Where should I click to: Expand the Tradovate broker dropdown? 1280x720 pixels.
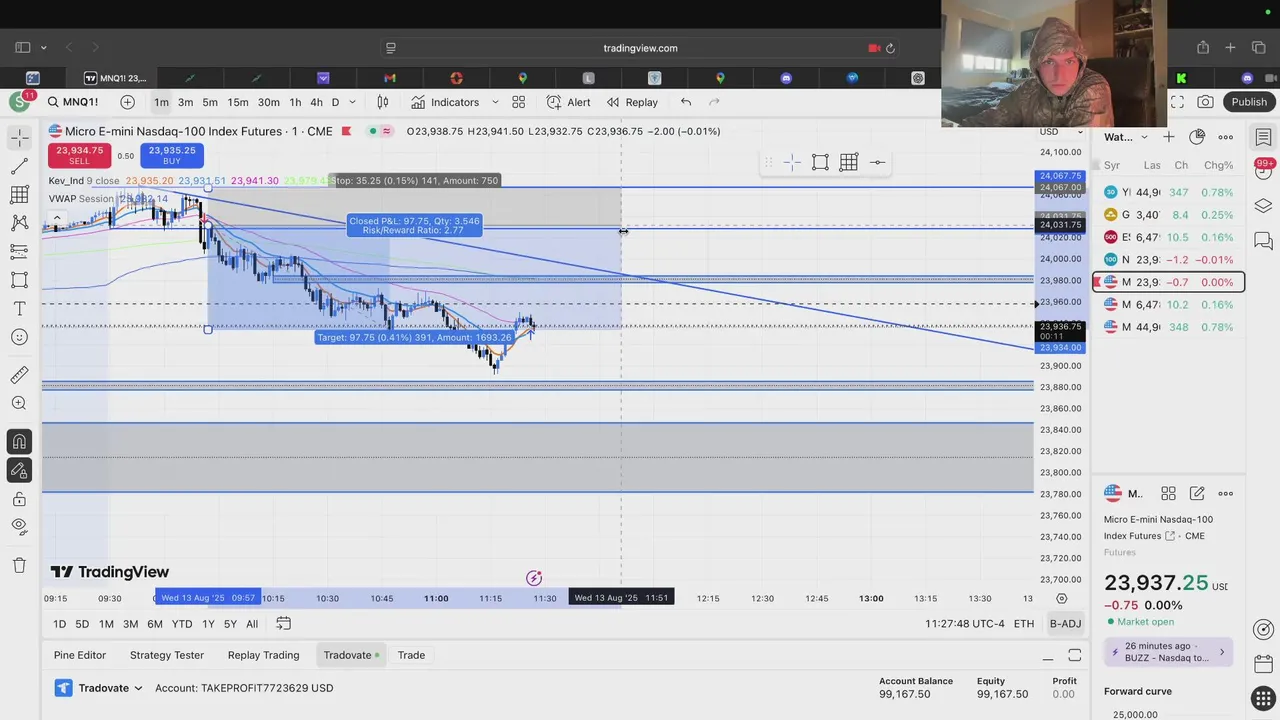pyautogui.click(x=98, y=688)
